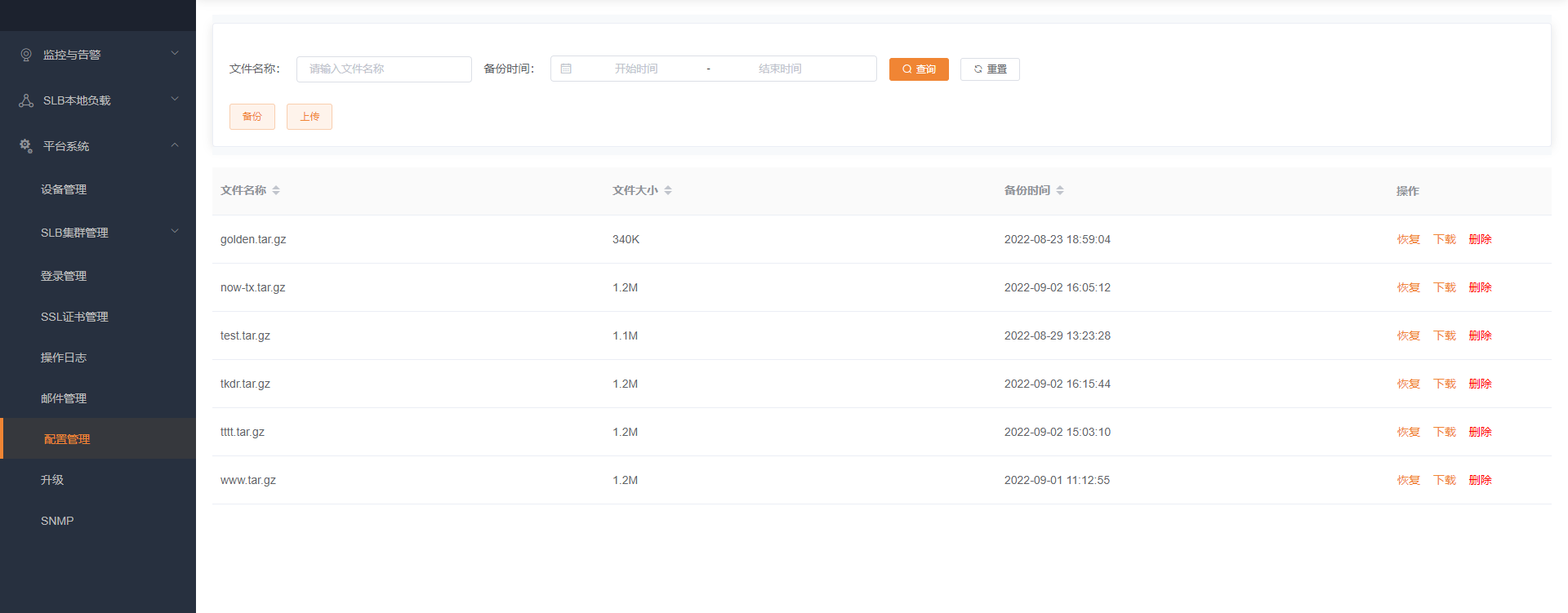This screenshot has width=1568, height=613.
Task: Expand SLB集群管理 submenu chevron
Action: (175, 232)
